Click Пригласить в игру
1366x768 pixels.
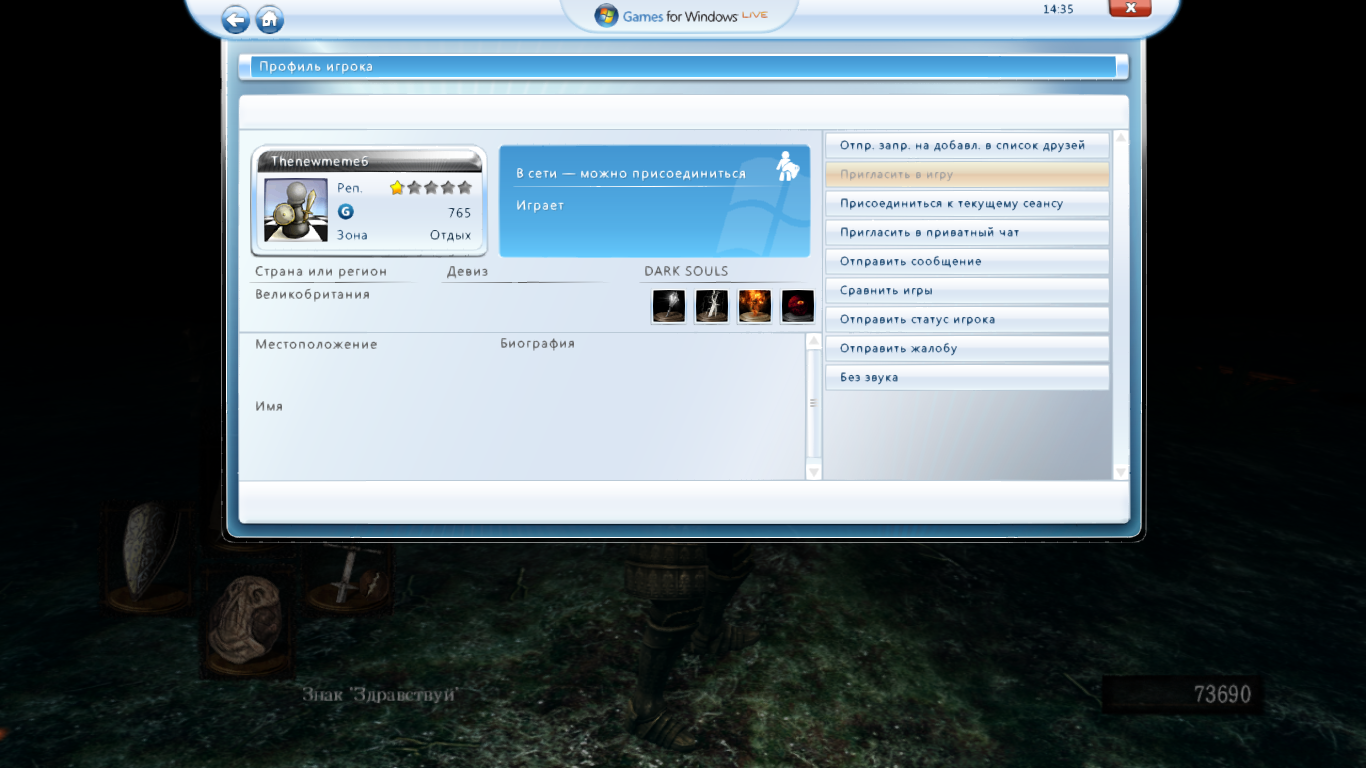click(967, 174)
